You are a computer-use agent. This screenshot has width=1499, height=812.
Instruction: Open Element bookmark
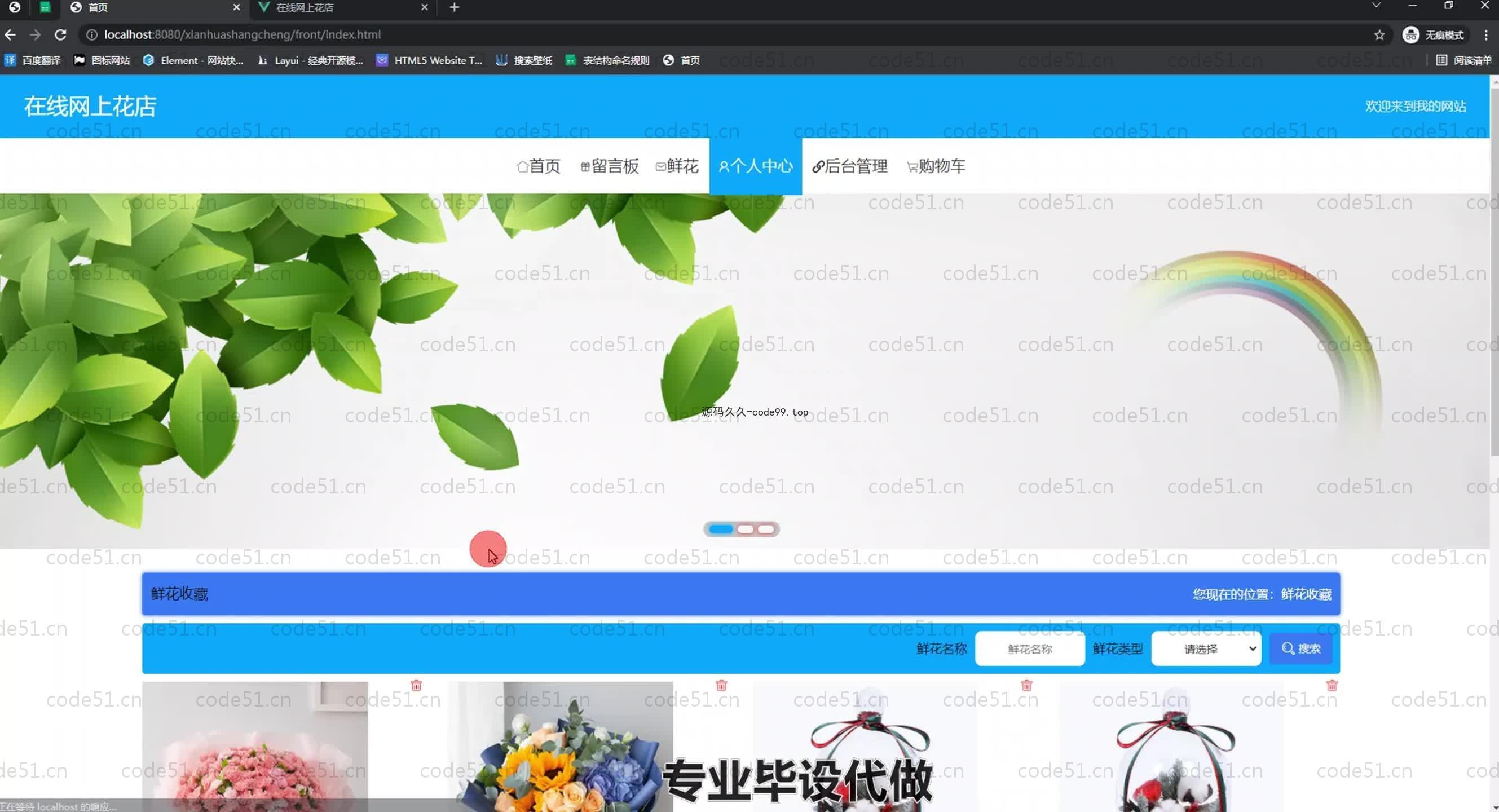[x=193, y=60]
